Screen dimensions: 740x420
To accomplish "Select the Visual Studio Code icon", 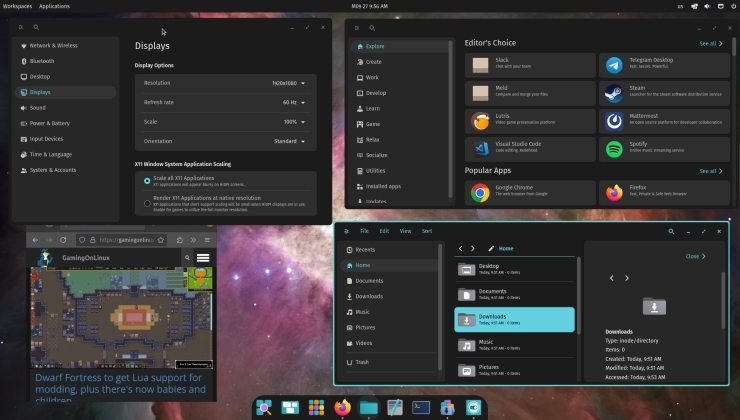I will click(480, 148).
